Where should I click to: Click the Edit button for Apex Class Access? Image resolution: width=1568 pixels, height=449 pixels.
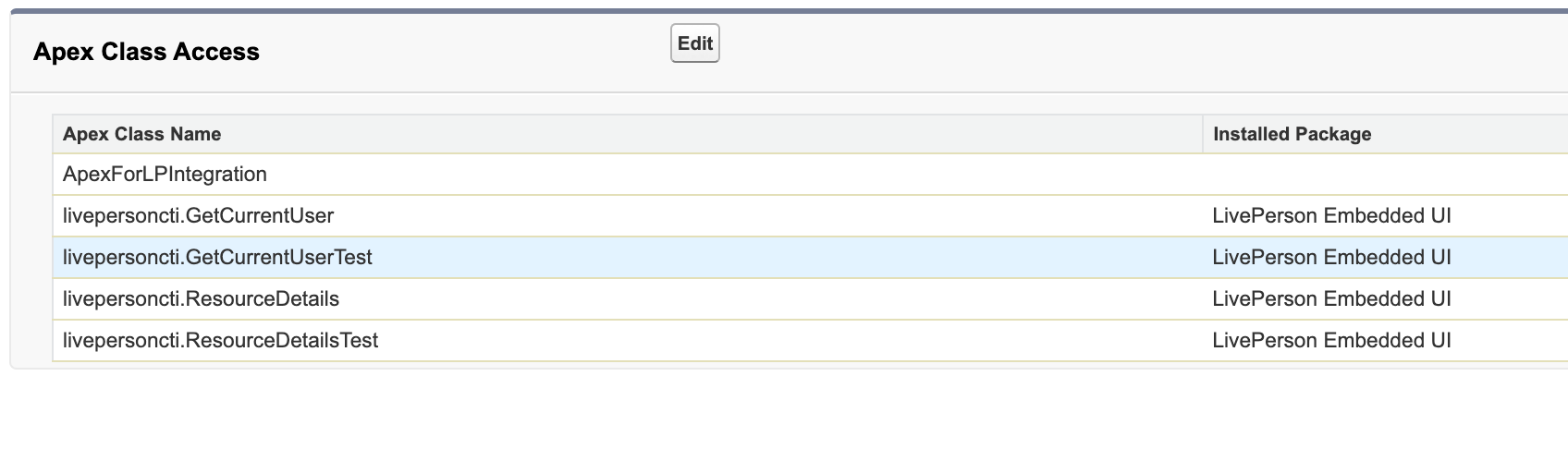(x=694, y=43)
